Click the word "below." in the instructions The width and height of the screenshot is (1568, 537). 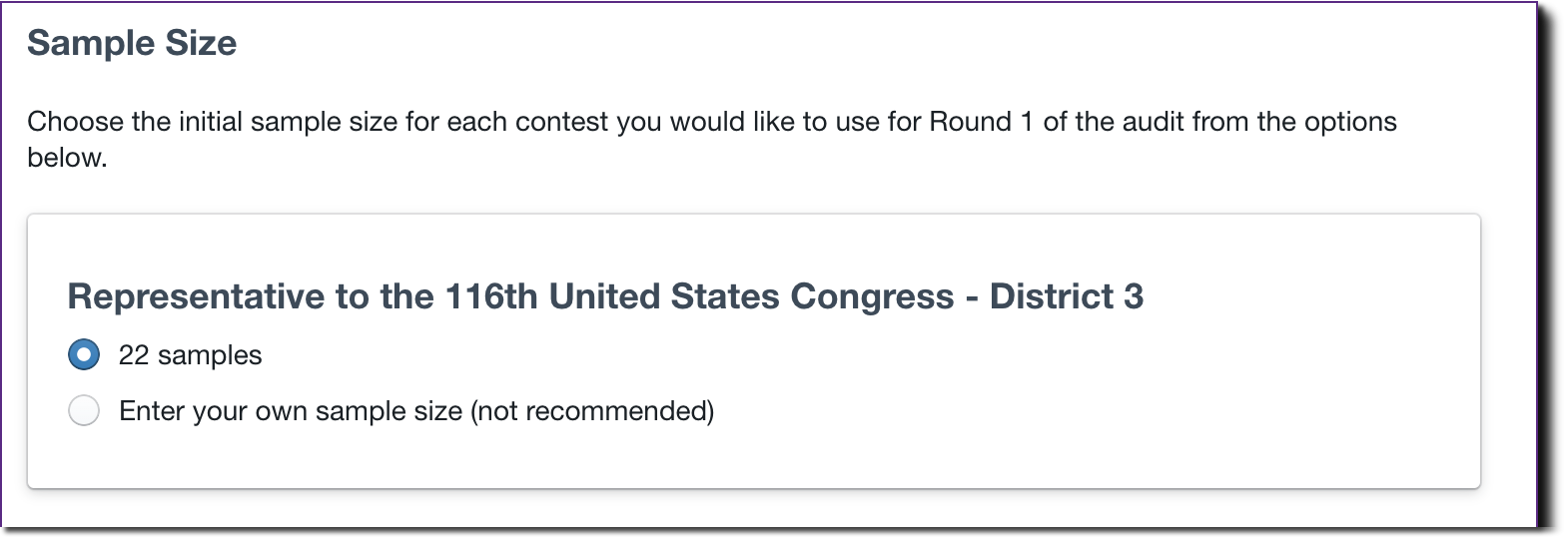click(x=67, y=158)
